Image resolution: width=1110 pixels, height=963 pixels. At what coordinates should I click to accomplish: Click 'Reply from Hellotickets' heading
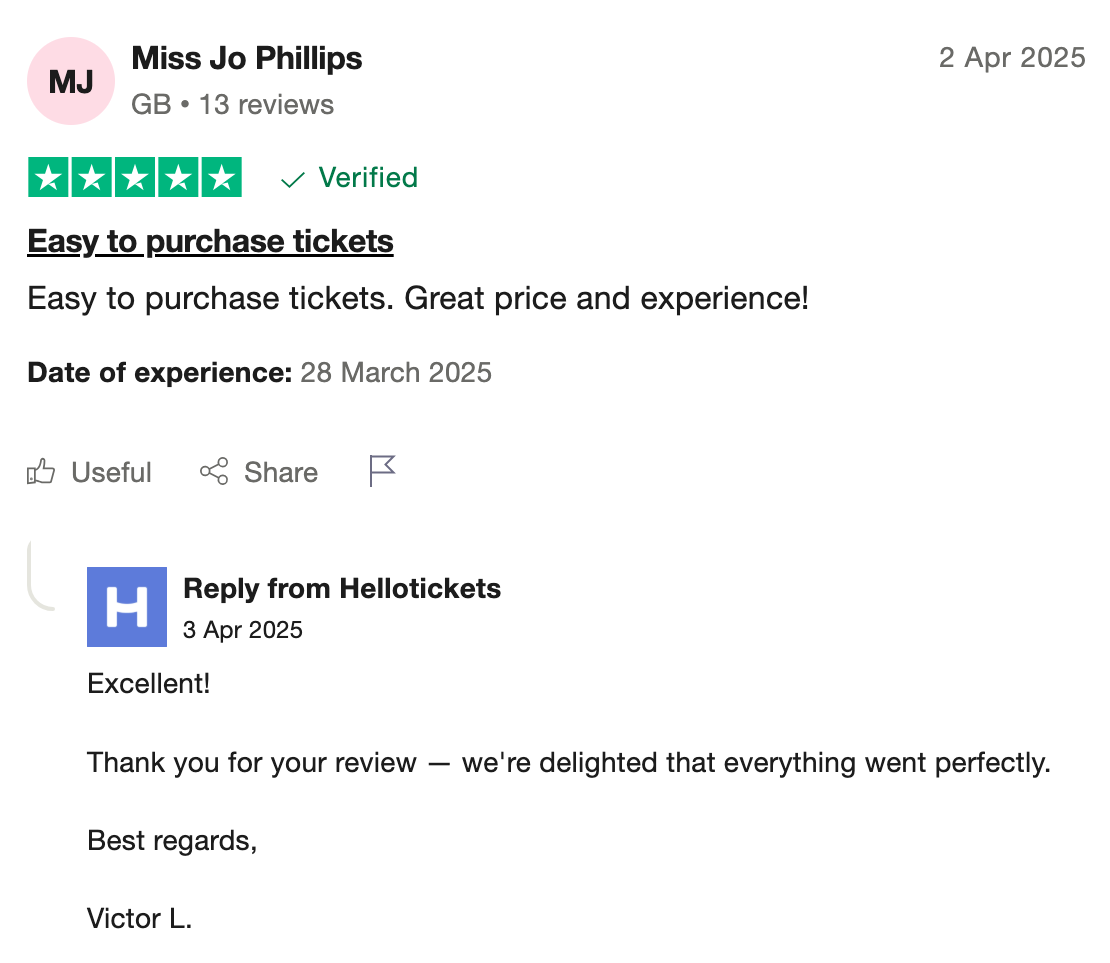(340, 588)
